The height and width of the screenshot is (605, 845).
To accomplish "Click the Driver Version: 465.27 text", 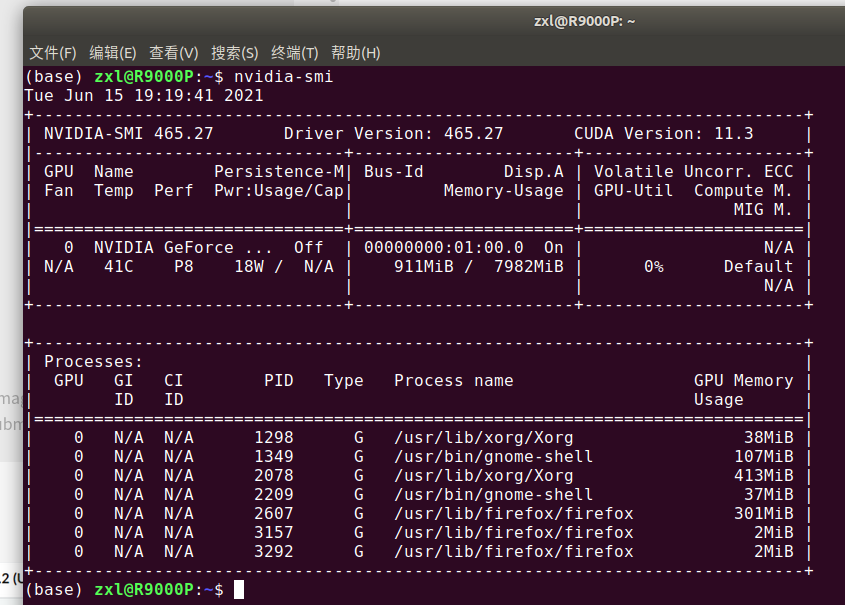I will coord(393,134).
